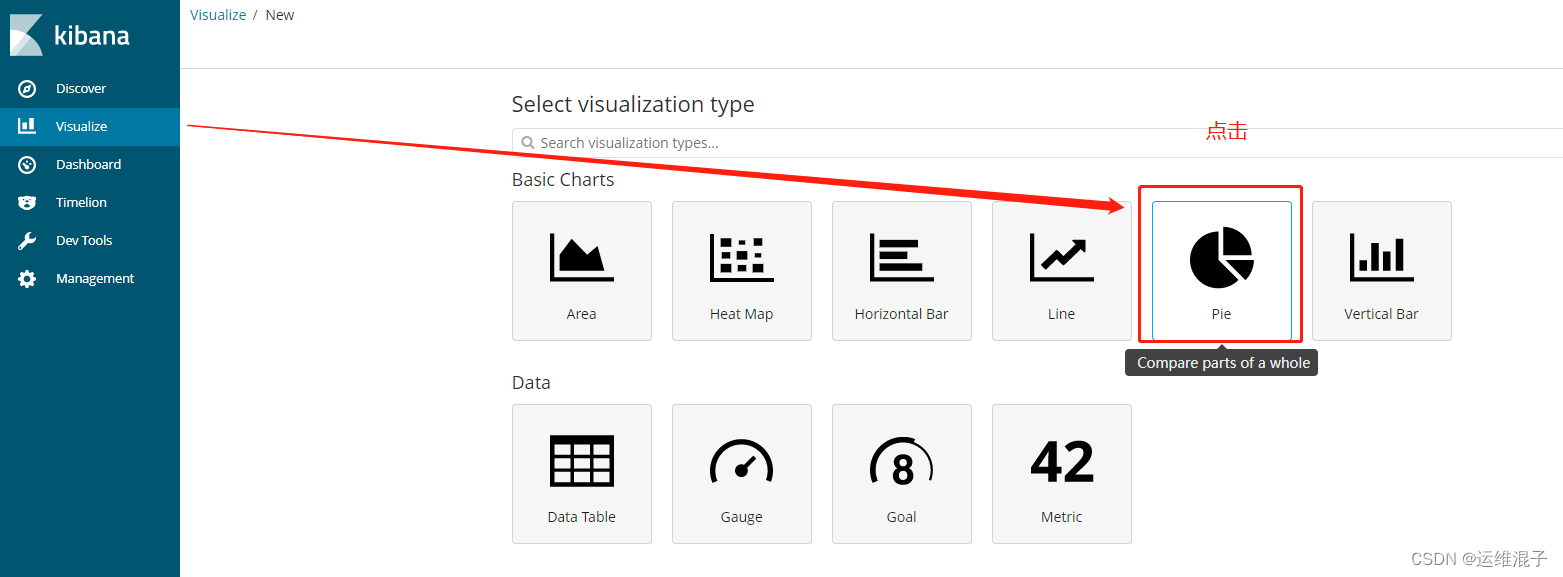Click the New breadcrumb text
The height and width of the screenshot is (577, 1563).
click(x=280, y=15)
